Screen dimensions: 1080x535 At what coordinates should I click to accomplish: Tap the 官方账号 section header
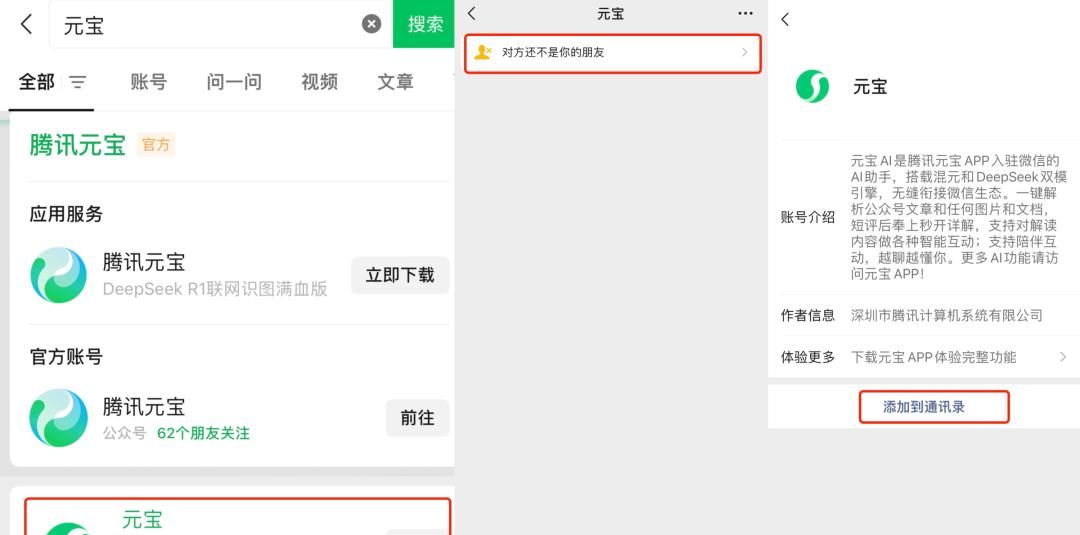click(x=66, y=357)
